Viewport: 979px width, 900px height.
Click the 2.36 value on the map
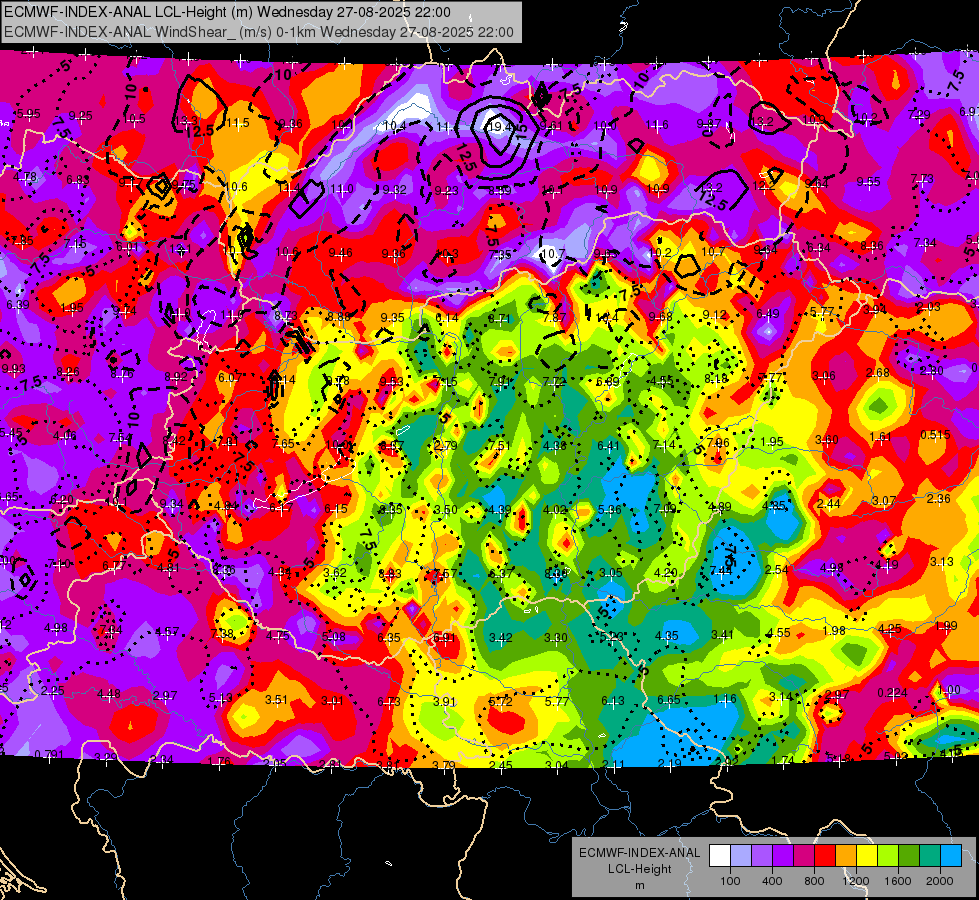(938, 498)
